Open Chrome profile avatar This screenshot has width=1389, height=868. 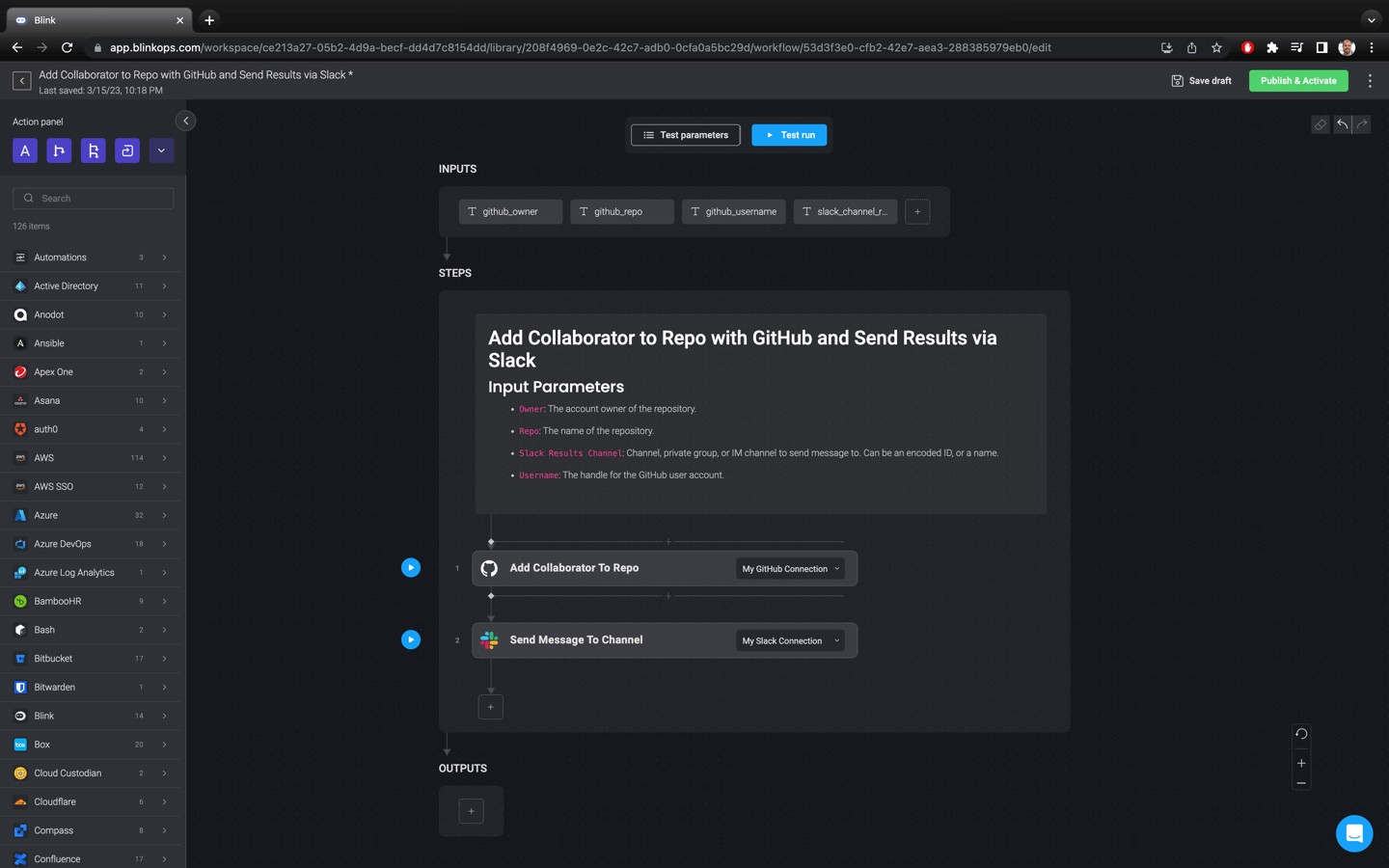coord(1347,47)
